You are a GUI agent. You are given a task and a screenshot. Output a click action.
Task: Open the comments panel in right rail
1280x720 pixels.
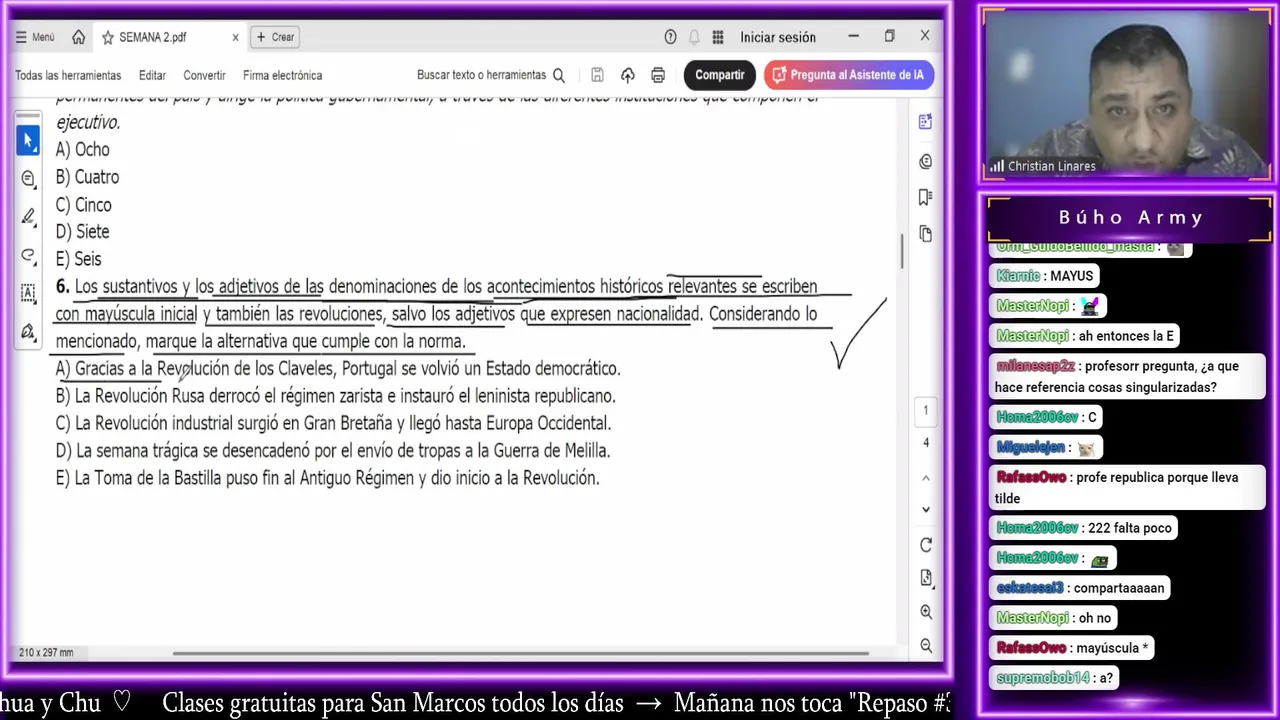(x=925, y=161)
